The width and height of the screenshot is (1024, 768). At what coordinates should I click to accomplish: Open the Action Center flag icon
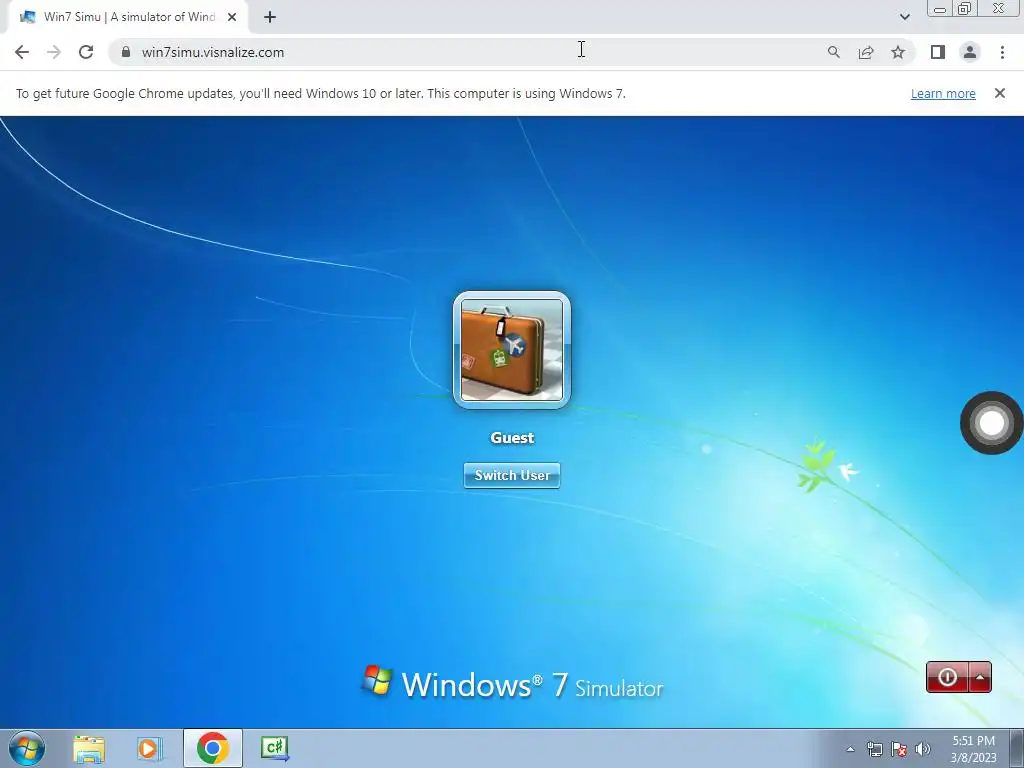(x=899, y=749)
